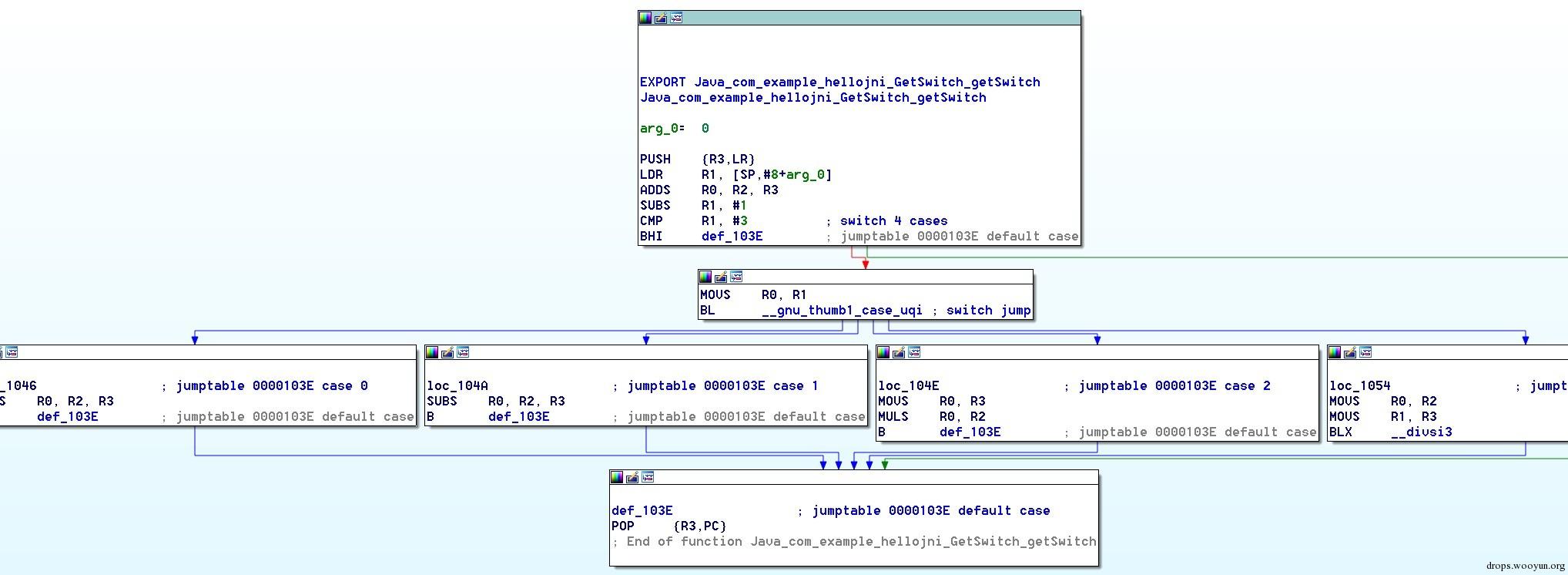Screen dimensions: 1568x575
Task: Click group-nodes icon on the switch jump node
Action: (736, 277)
